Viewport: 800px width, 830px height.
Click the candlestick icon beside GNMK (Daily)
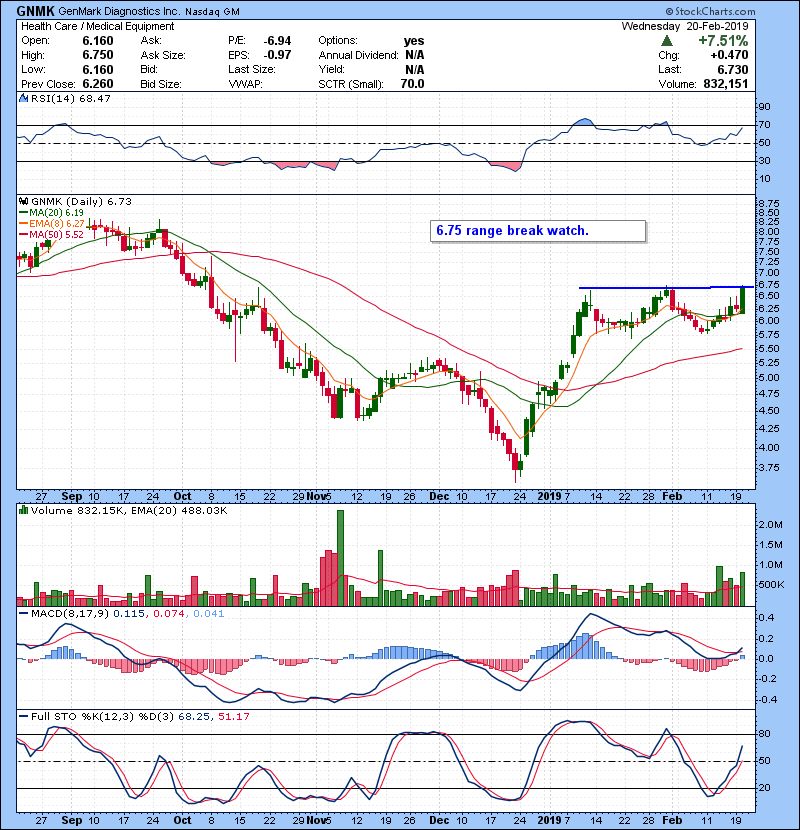point(23,201)
